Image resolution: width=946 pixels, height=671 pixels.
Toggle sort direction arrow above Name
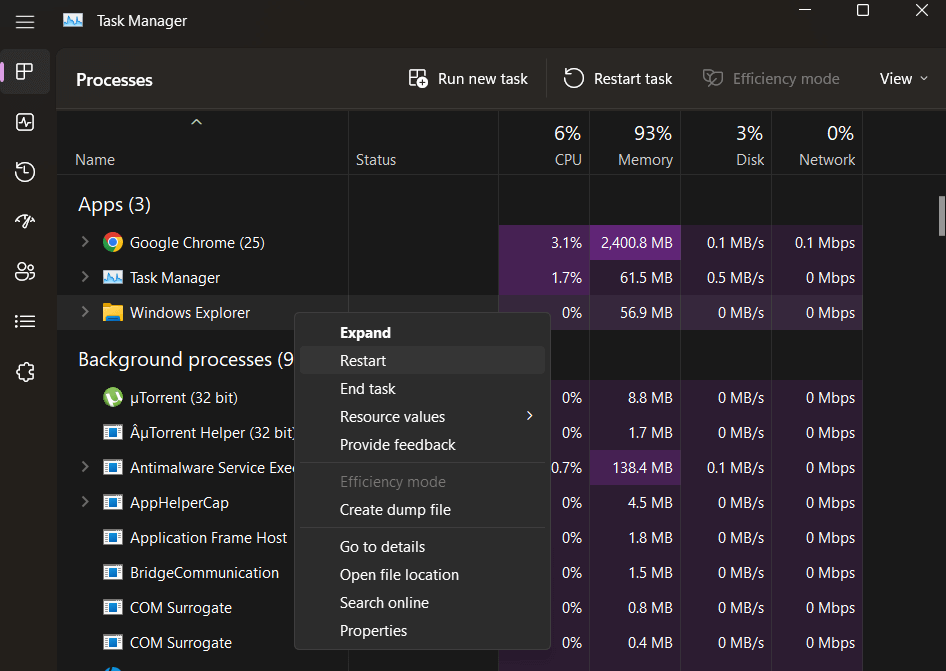click(196, 122)
